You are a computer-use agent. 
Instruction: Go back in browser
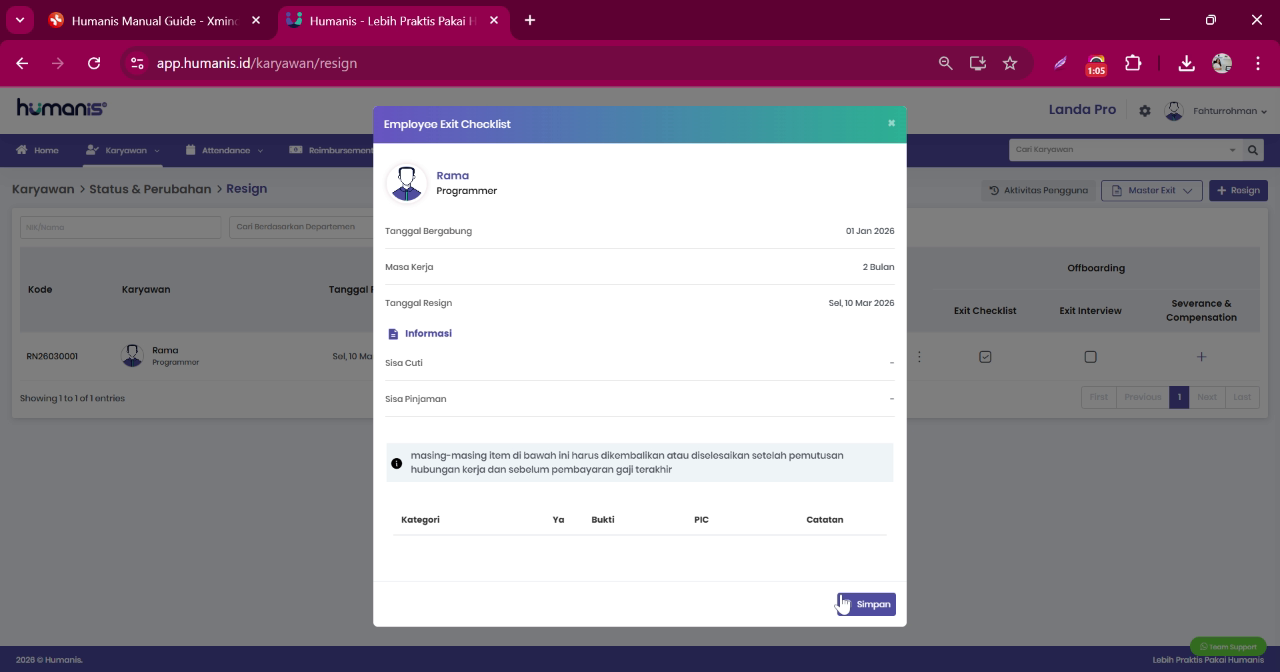22,63
